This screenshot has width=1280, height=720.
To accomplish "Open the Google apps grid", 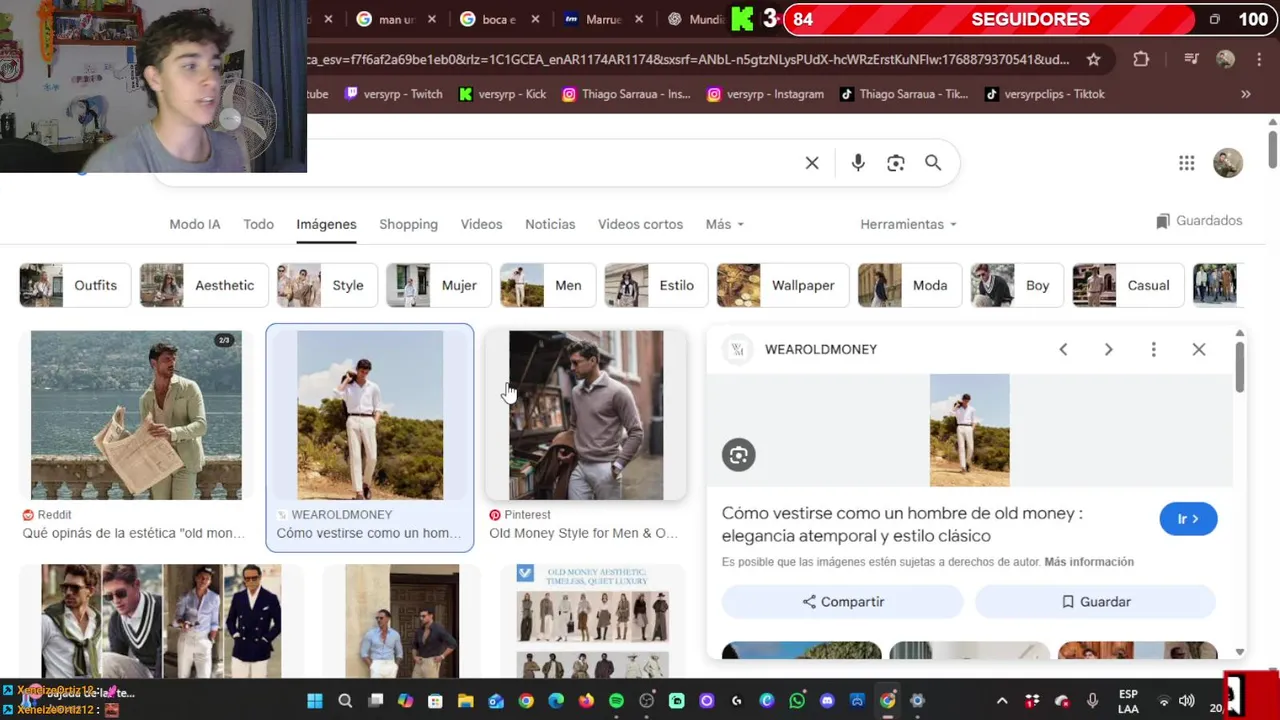I will coord(1187,163).
